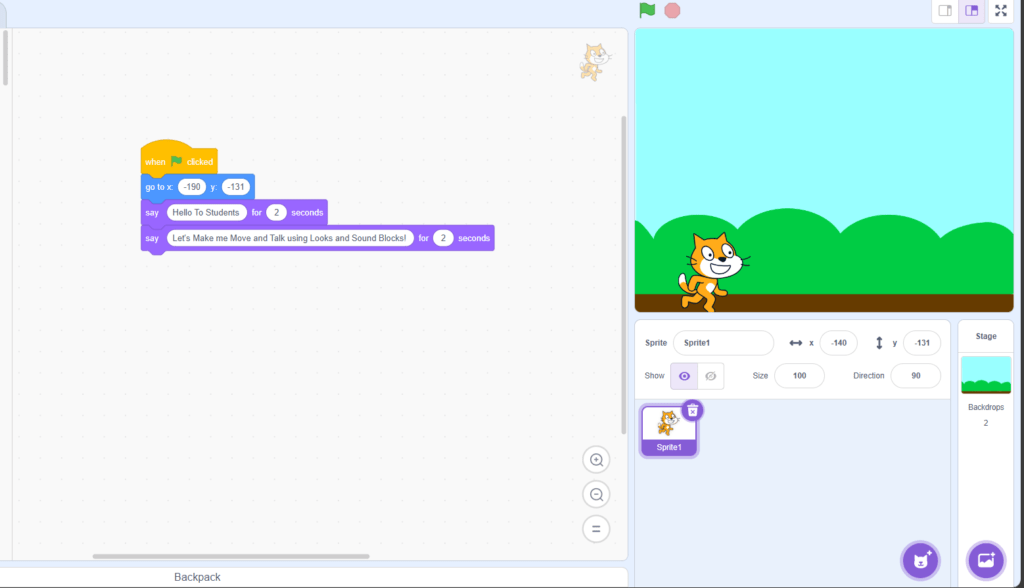Viewport: 1024px width, 588px height.
Task: Switch to the Stage panel
Action: tap(985, 335)
